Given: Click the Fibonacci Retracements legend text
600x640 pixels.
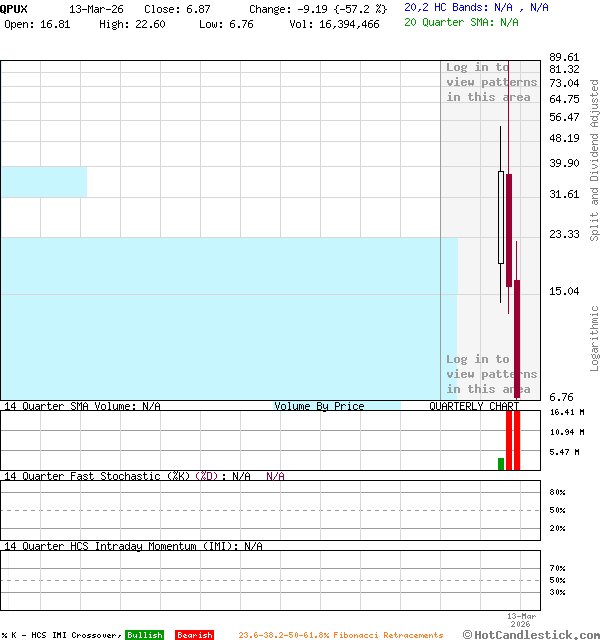Looking at the screenshot, I should click(340, 635).
